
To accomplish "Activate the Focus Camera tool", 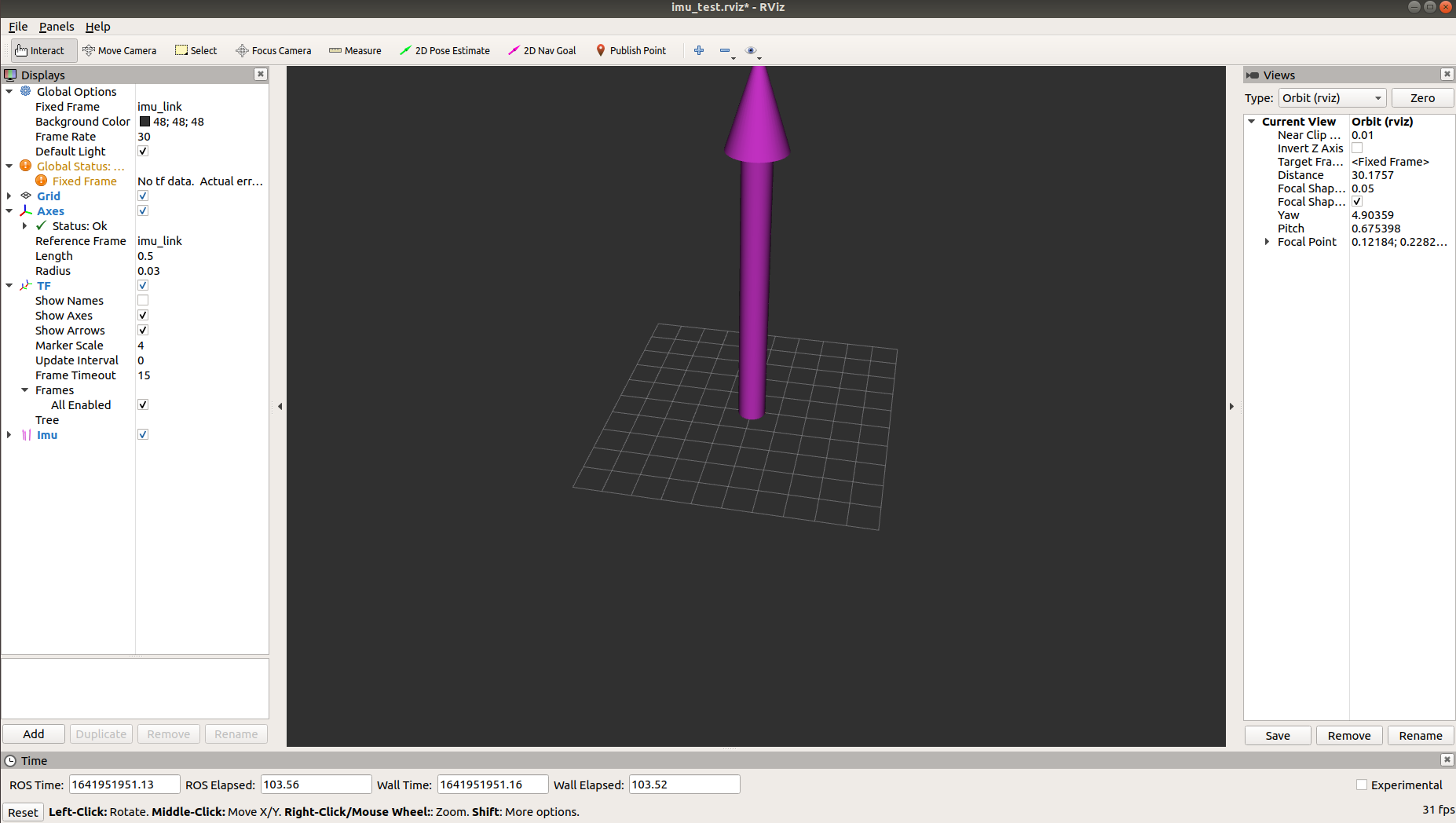I will (273, 50).
